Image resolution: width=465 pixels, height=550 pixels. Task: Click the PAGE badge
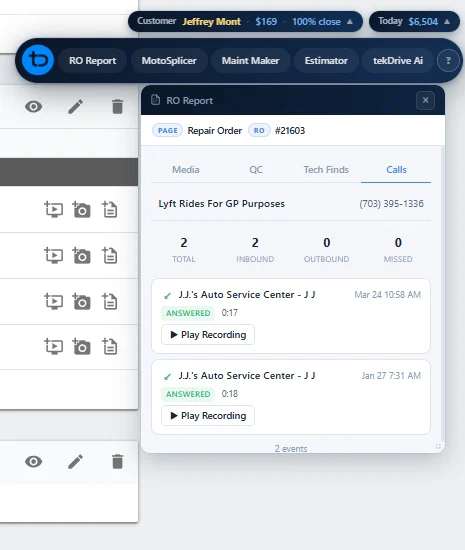pos(168,130)
